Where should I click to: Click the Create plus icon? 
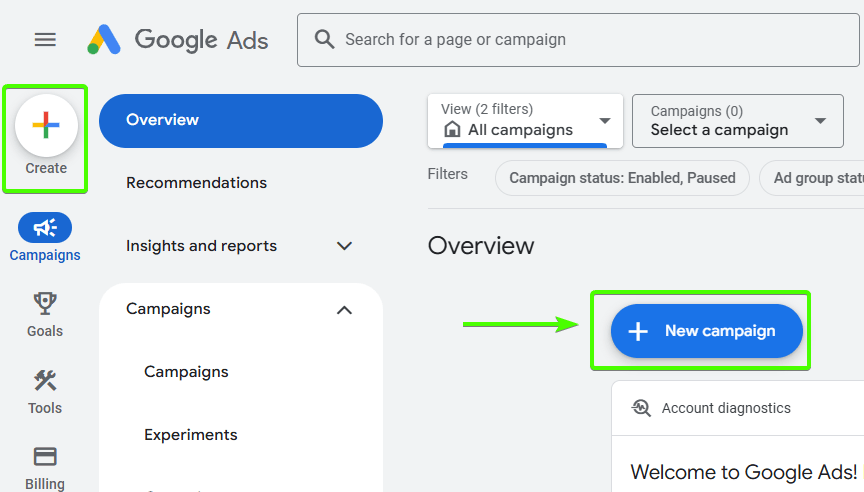(46, 126)
